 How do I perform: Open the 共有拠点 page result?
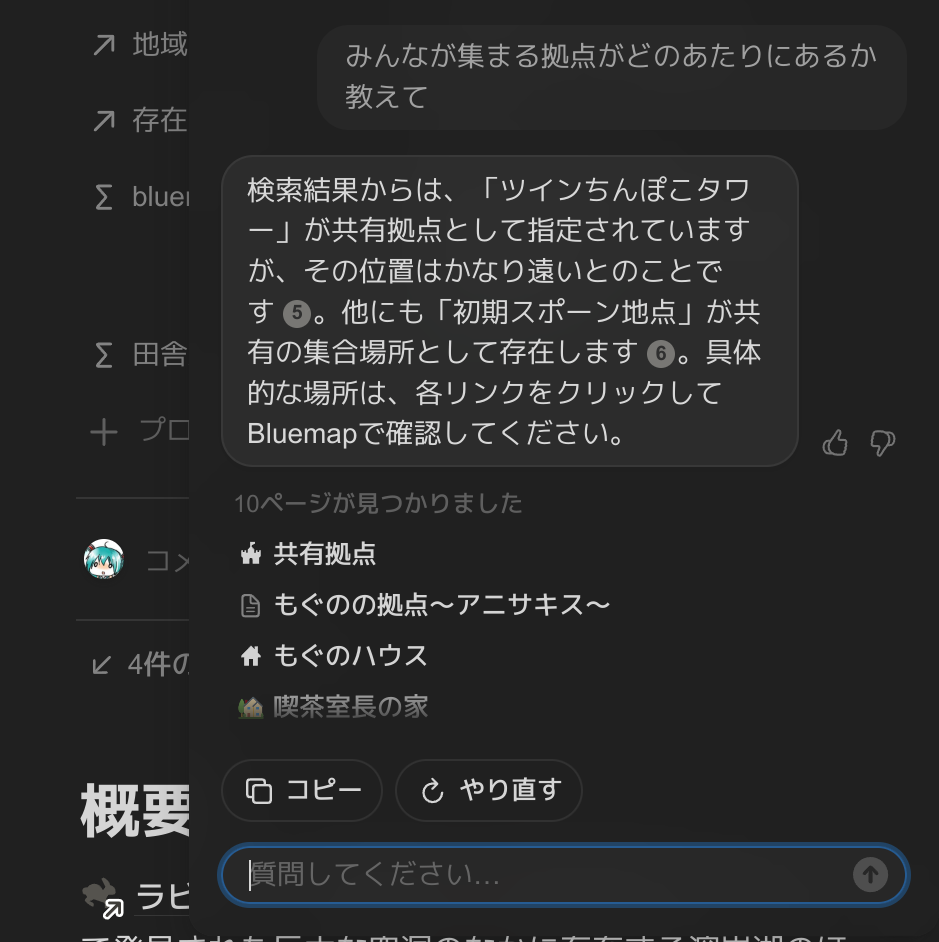324,554
